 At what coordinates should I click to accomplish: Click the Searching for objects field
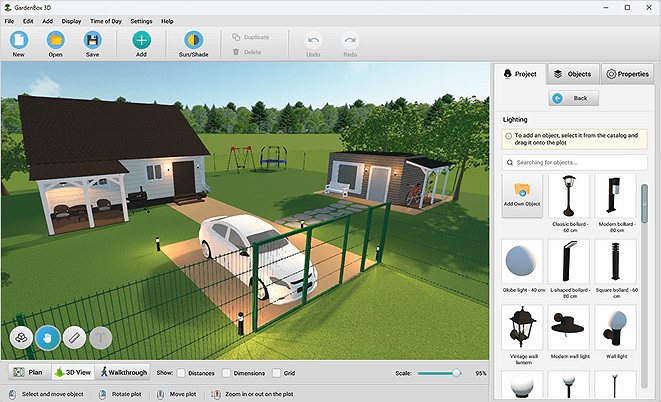(x=574, y=162)
